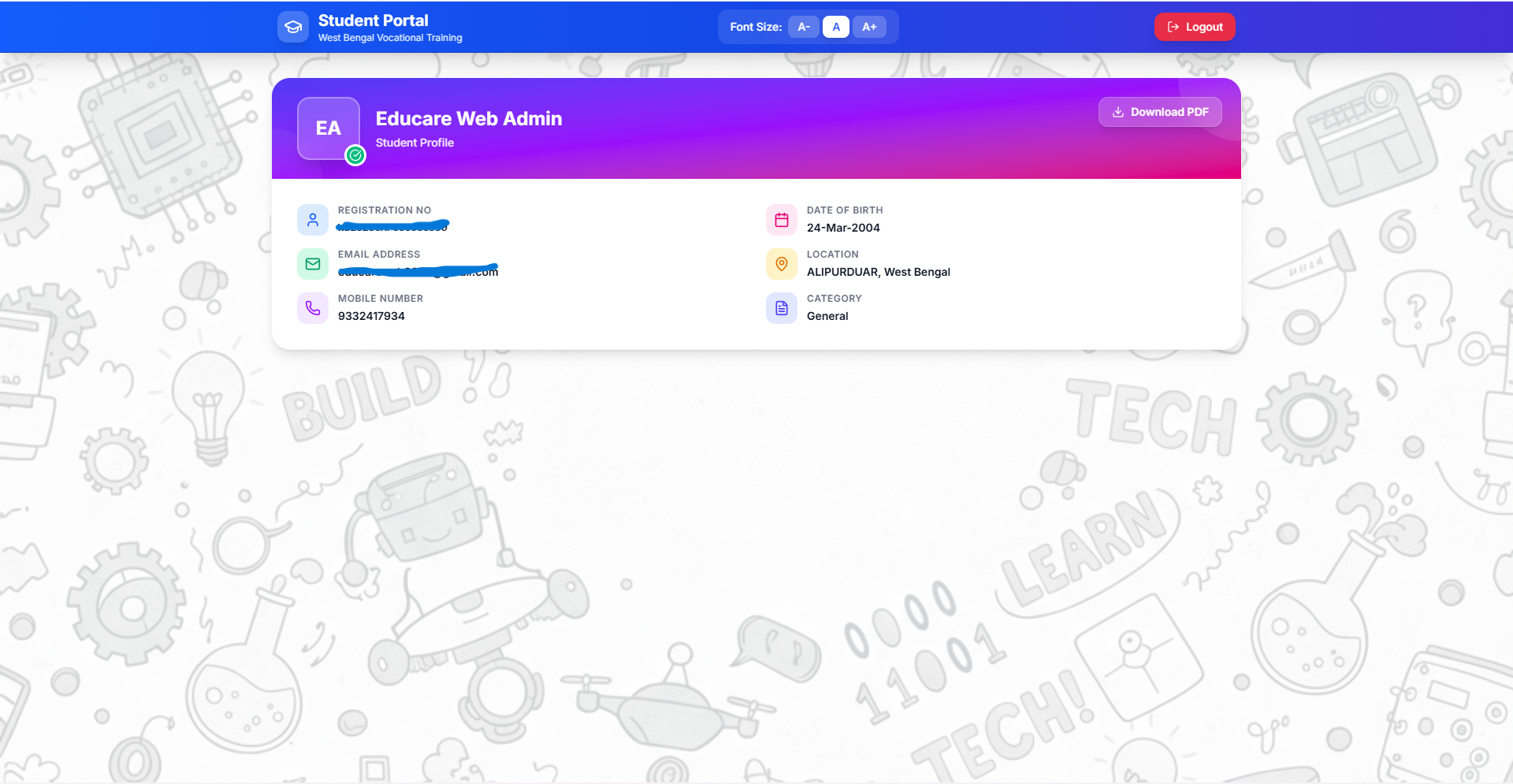1513x784 pixels.
Task: Click the Student Portal title
Action: 374,20
